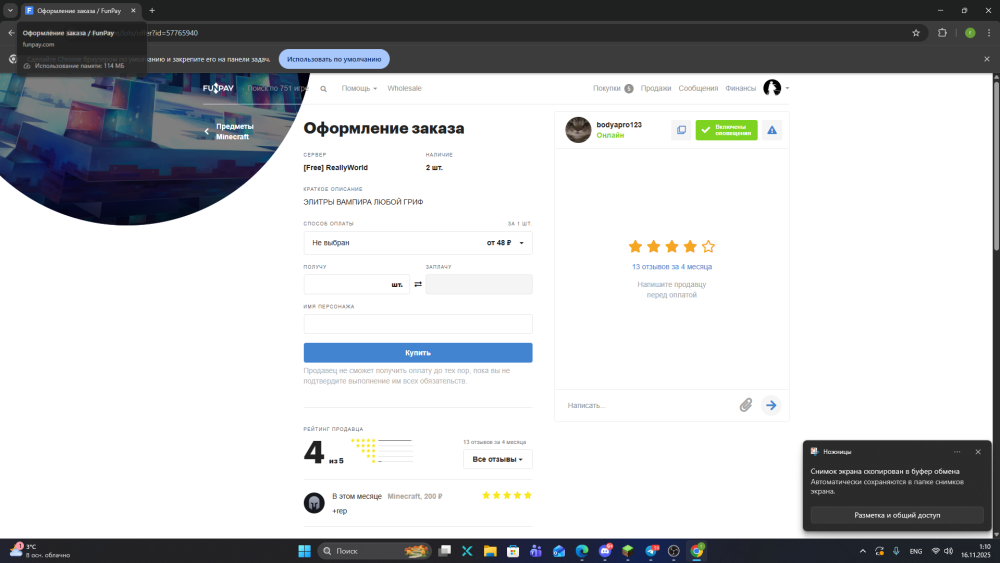Image resolution: width=1000 pixels, height=563 pixels.
Task: Open the tab search chevron
Action: click(x=10, y=10)
